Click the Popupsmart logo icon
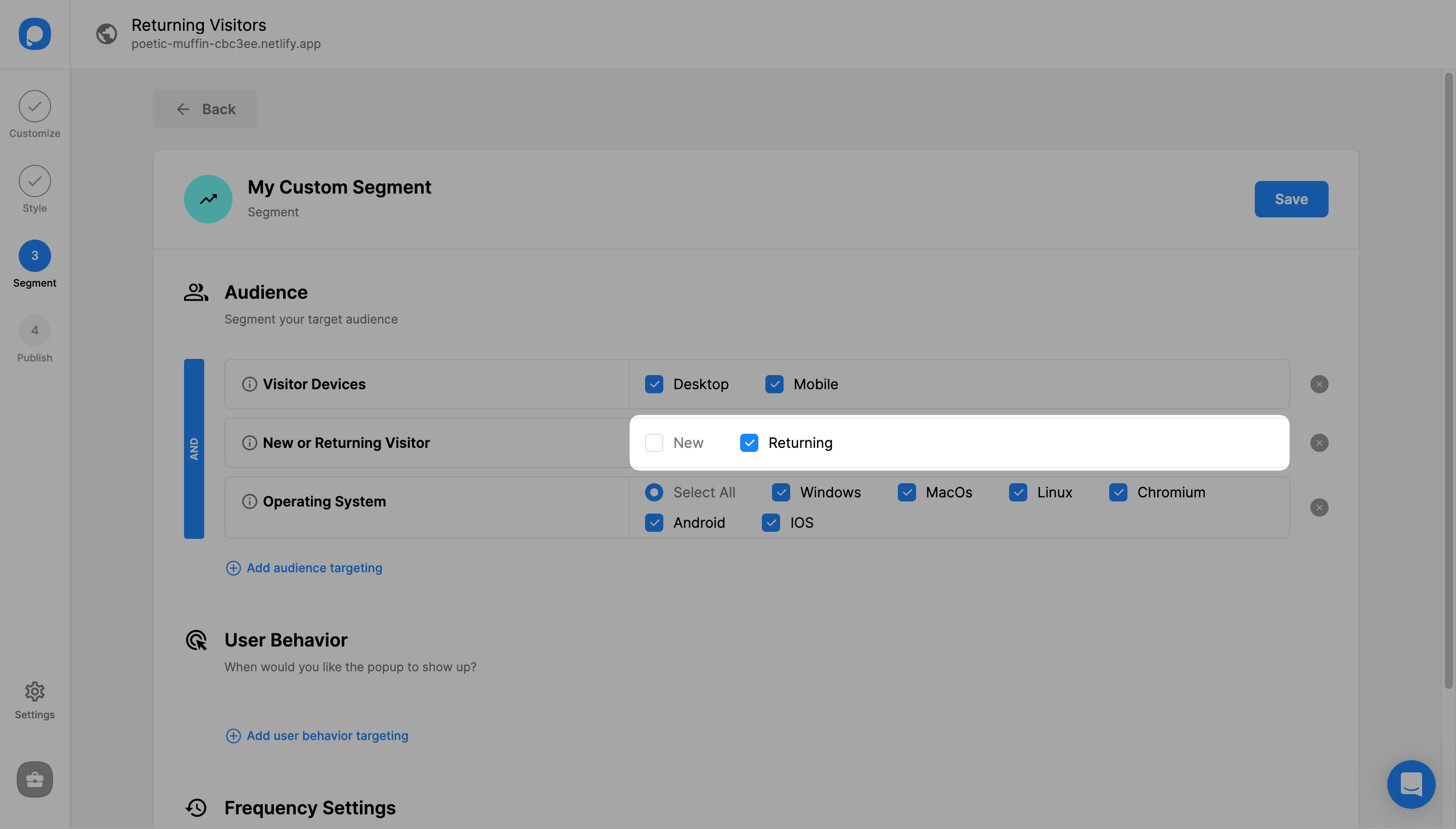This screenshot has width=1456, height=829. click(35, 34)
